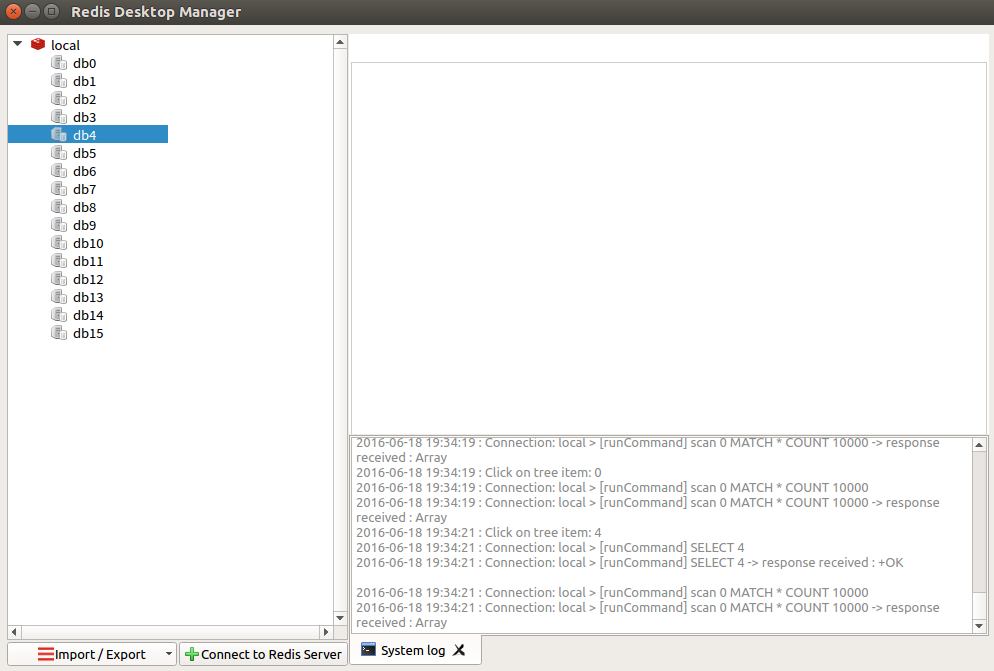Screen dimensions: 994x671
Task: Select the db10 tree item text
Action: click(88, 244)
